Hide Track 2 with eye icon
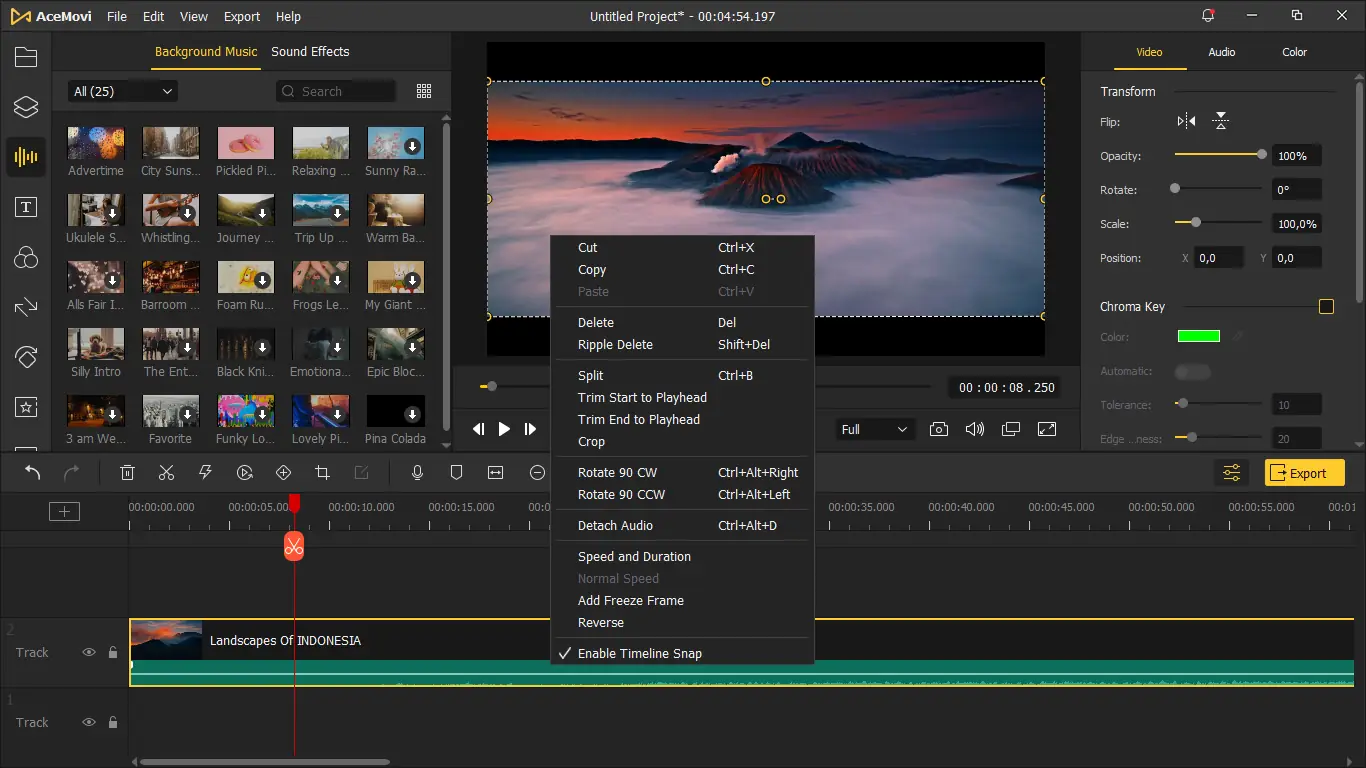Image resolution: width=1366 pixels, height=768 pixels. [x=89, y=652]
